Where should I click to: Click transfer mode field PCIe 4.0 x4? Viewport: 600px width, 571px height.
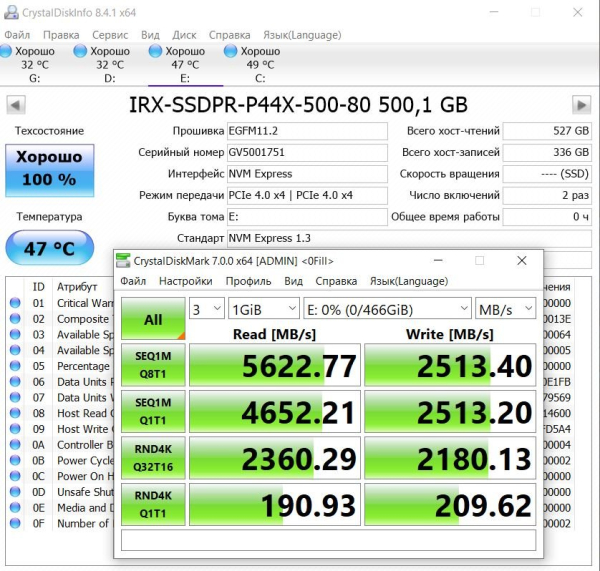tap(307, 196)
